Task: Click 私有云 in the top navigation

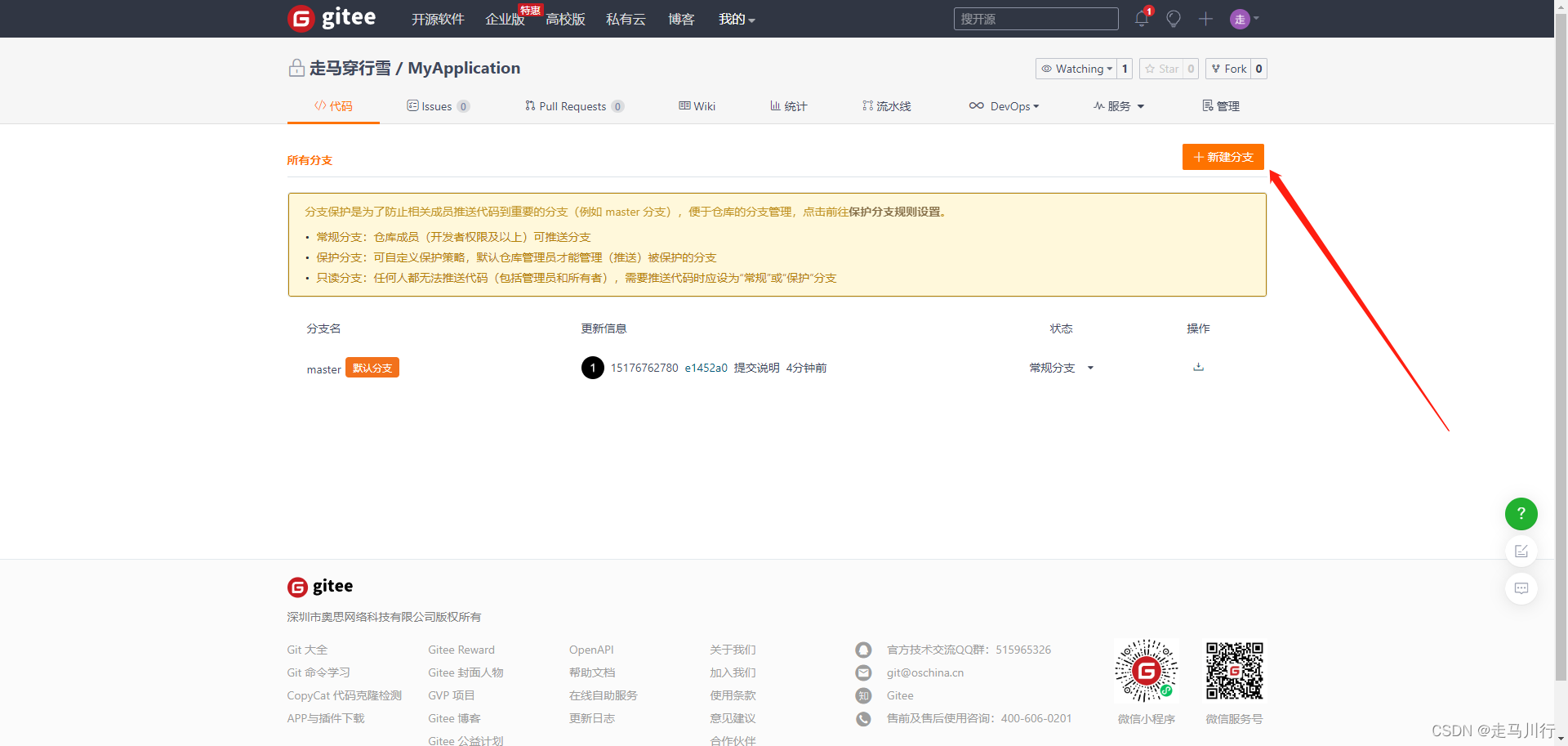Action: (626, 19)
